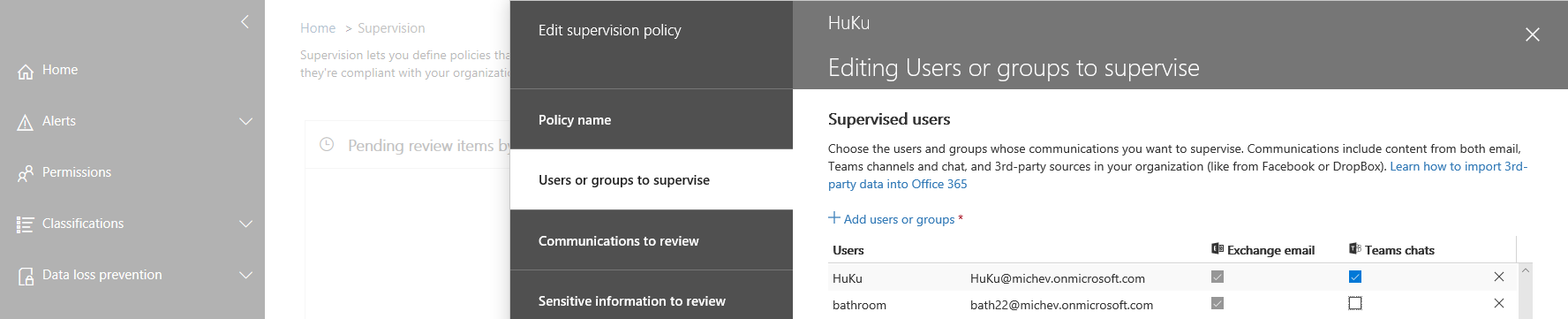Select HuKu@michev.onmicrosoft.com email cell
1568x319 pixels.
pos(1058,278)
